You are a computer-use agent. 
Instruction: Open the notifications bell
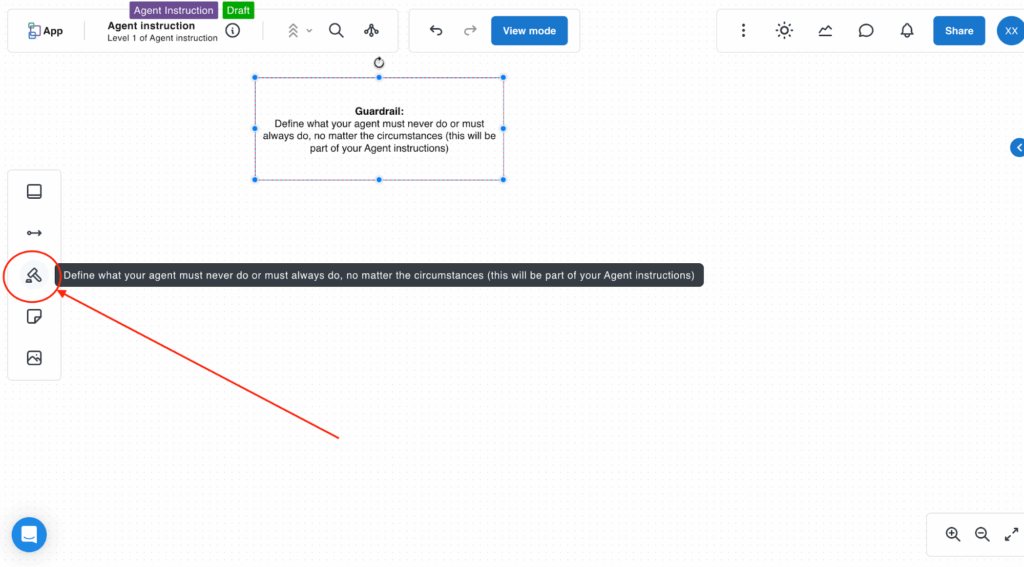[x=907, y=31]
